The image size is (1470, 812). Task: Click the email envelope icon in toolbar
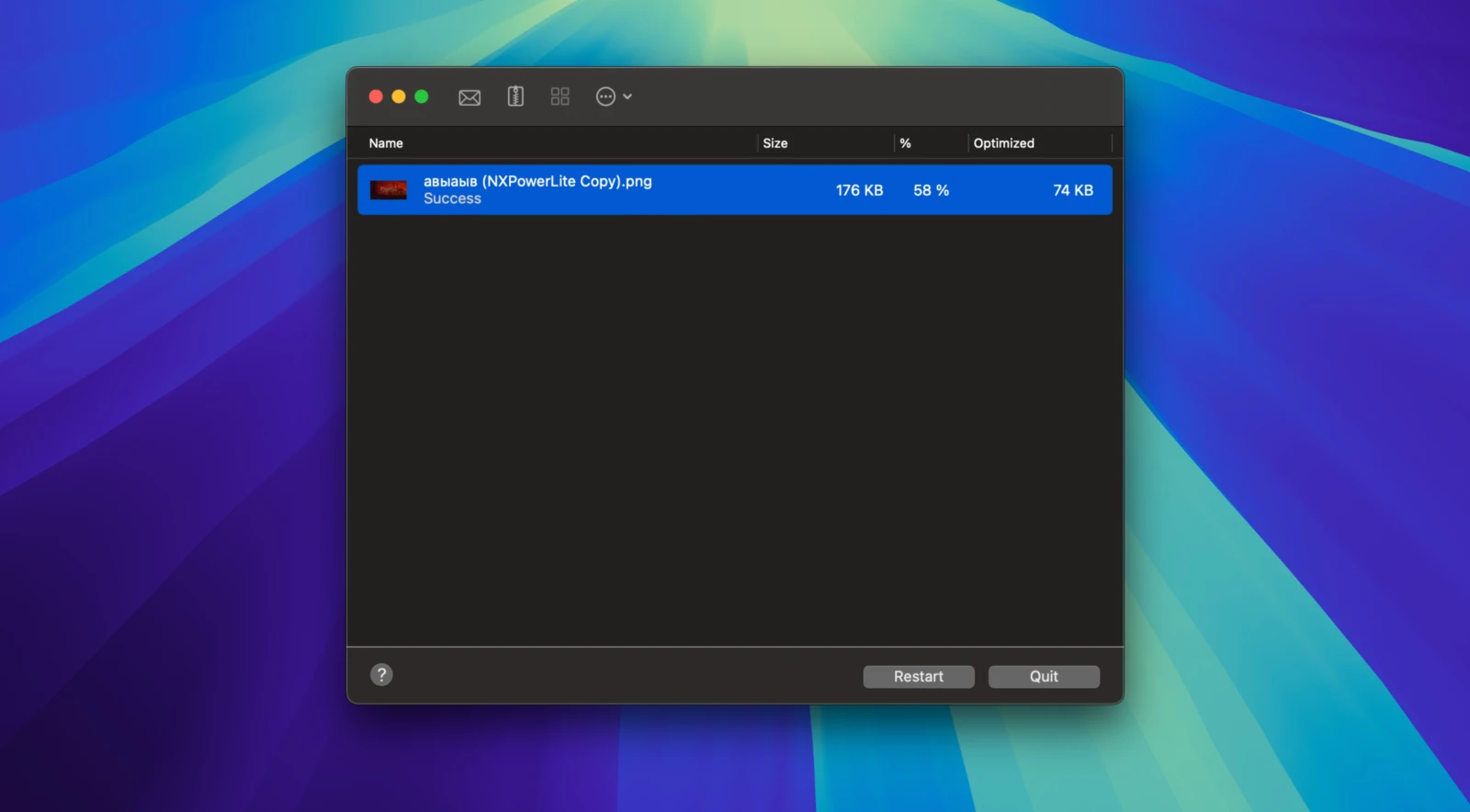(469, 97)
